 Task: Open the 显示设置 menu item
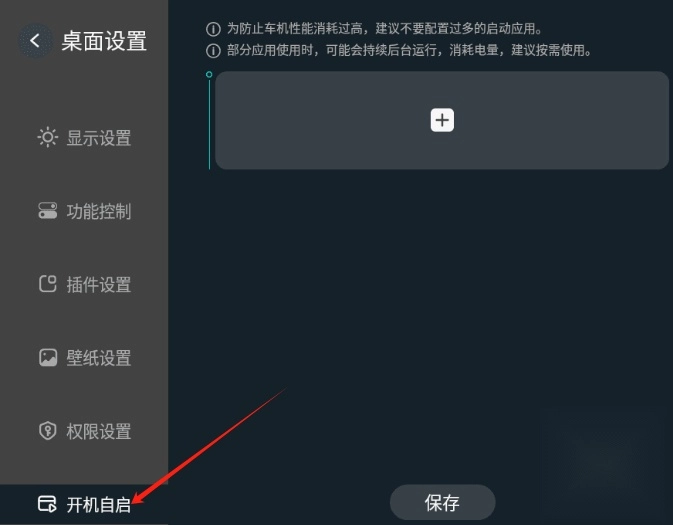pos(84,138)
